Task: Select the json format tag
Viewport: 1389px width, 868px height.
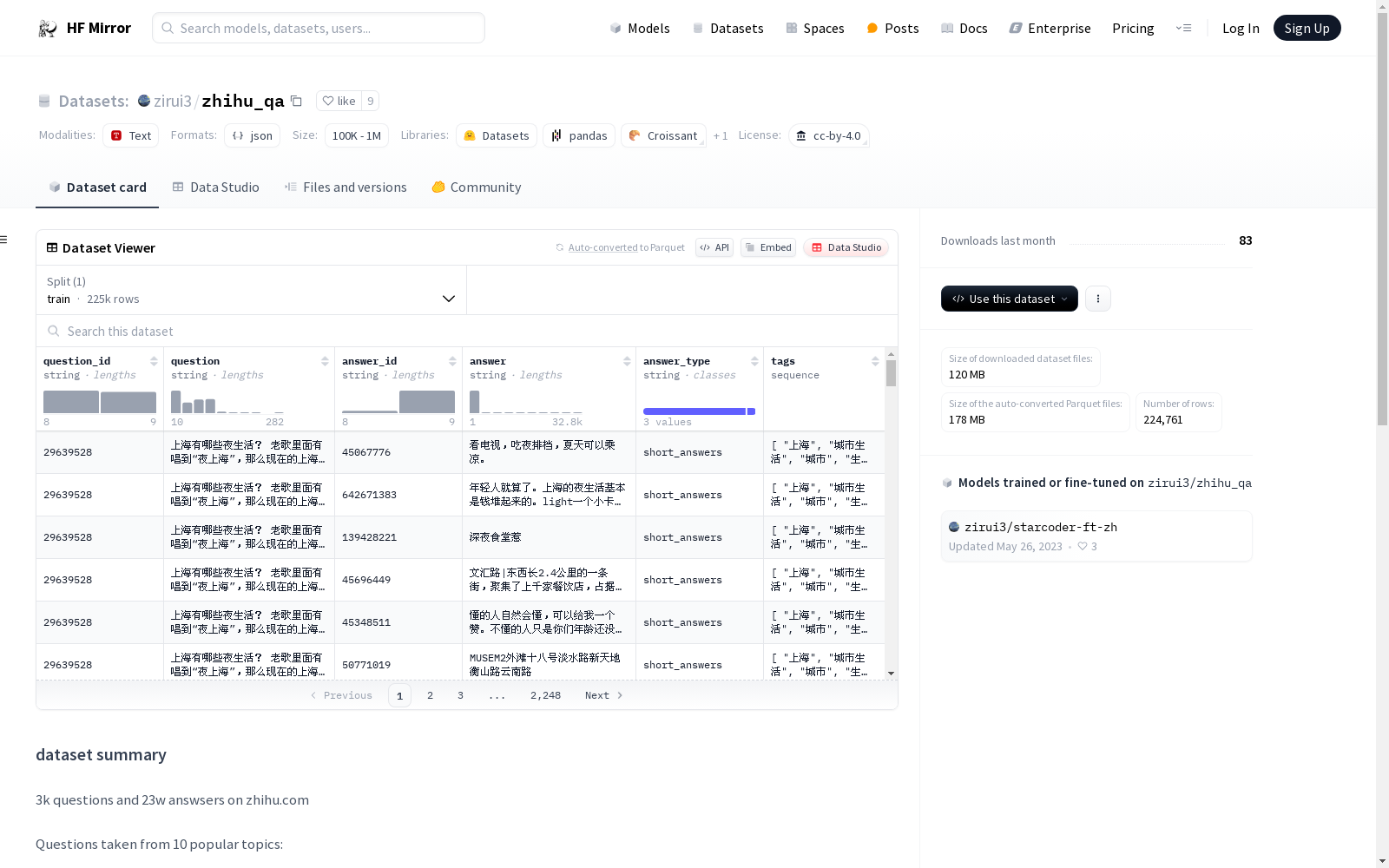Action: [252, 135]
